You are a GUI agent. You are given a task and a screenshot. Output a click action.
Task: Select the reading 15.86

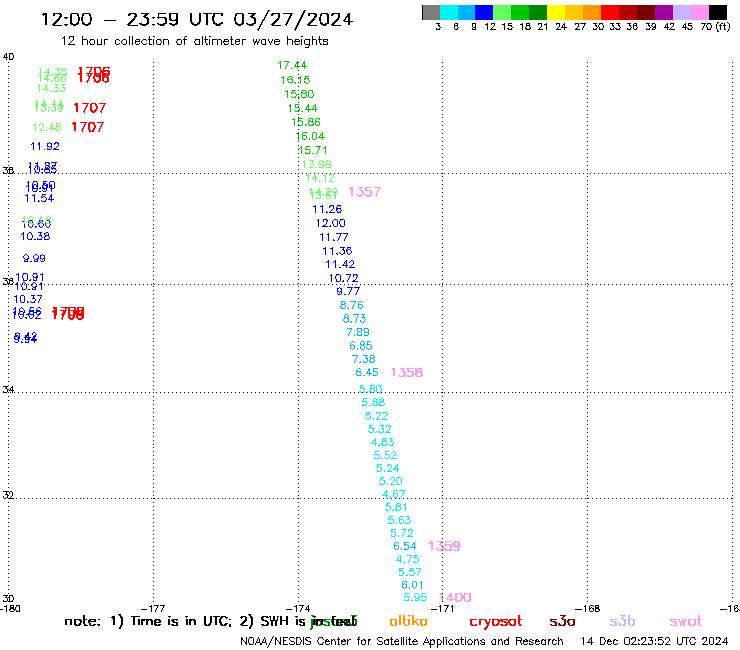tap(305, 122)
